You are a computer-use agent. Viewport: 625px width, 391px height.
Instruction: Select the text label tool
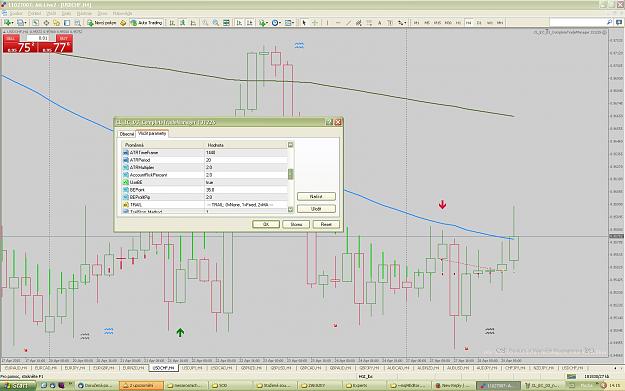click(x=390, y=23)
